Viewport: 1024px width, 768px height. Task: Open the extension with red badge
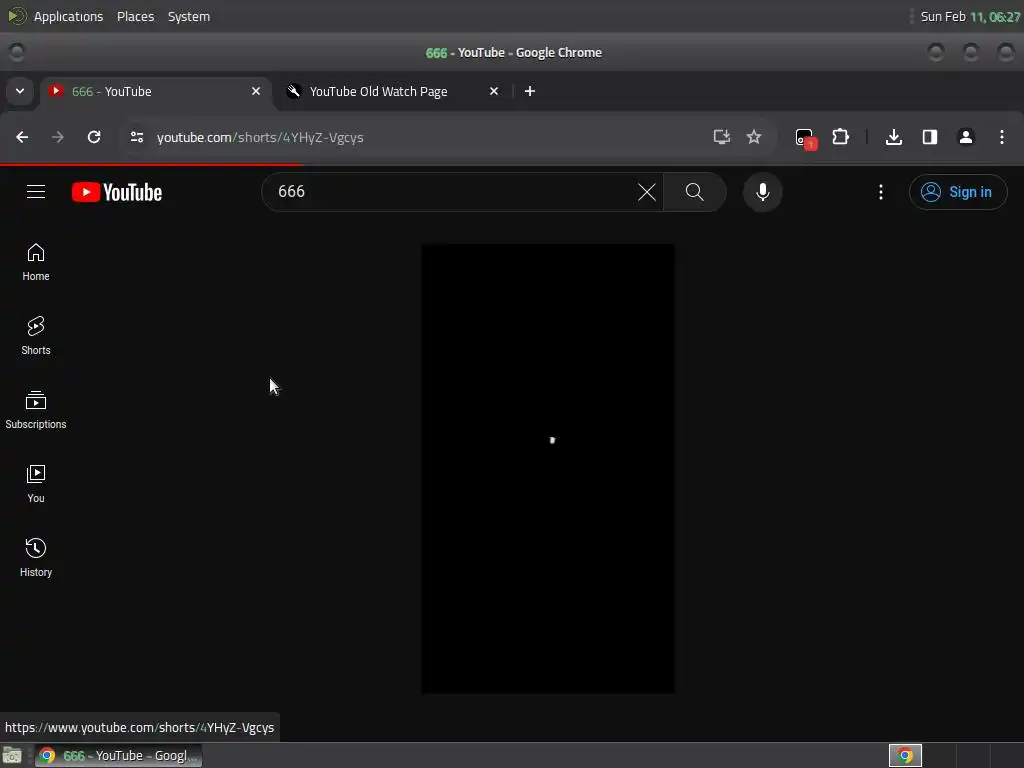tap(805, 138)
